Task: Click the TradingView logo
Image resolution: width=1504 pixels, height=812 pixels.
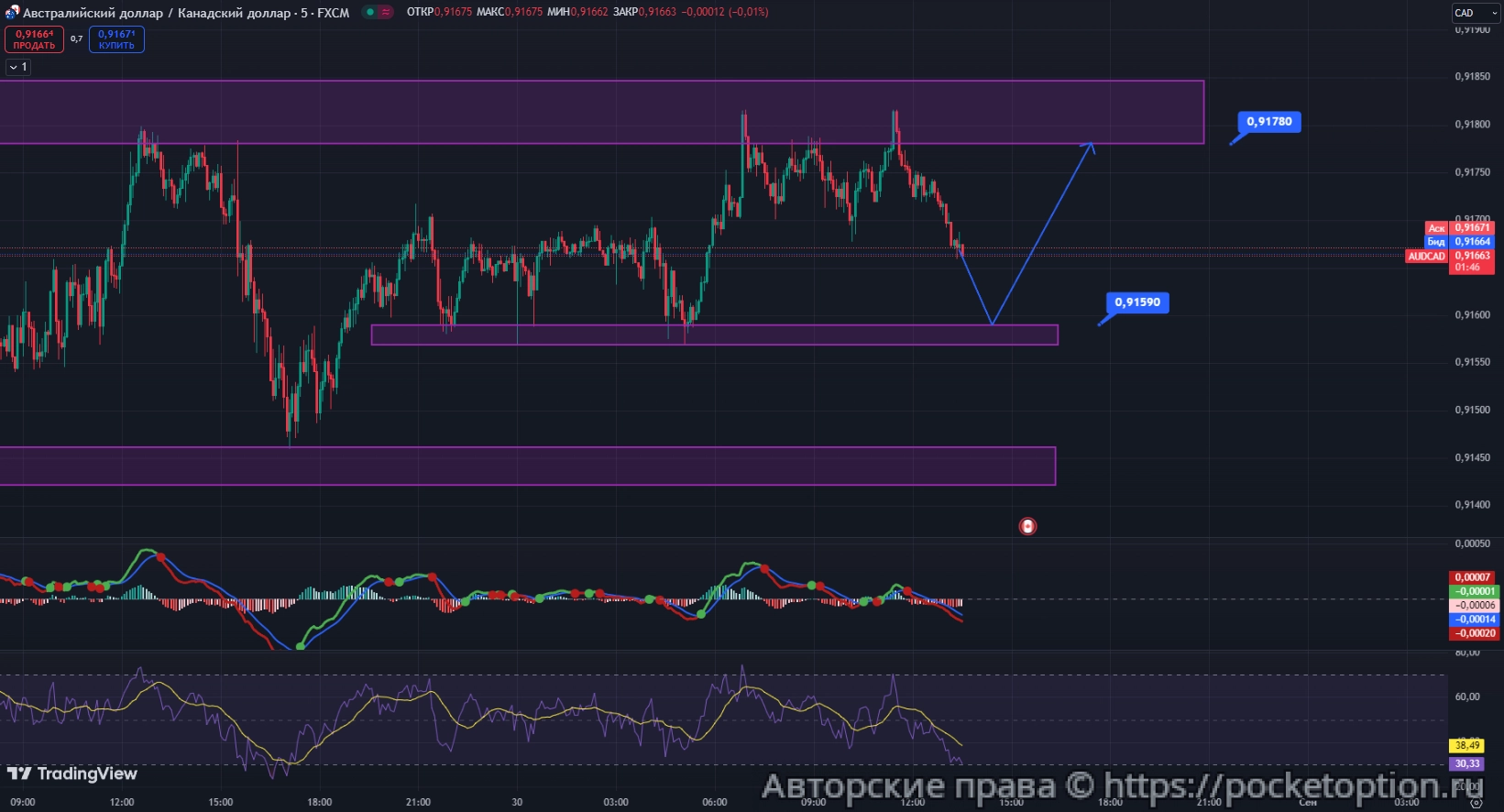Action: pyautogui.click(x=72, y=774)
